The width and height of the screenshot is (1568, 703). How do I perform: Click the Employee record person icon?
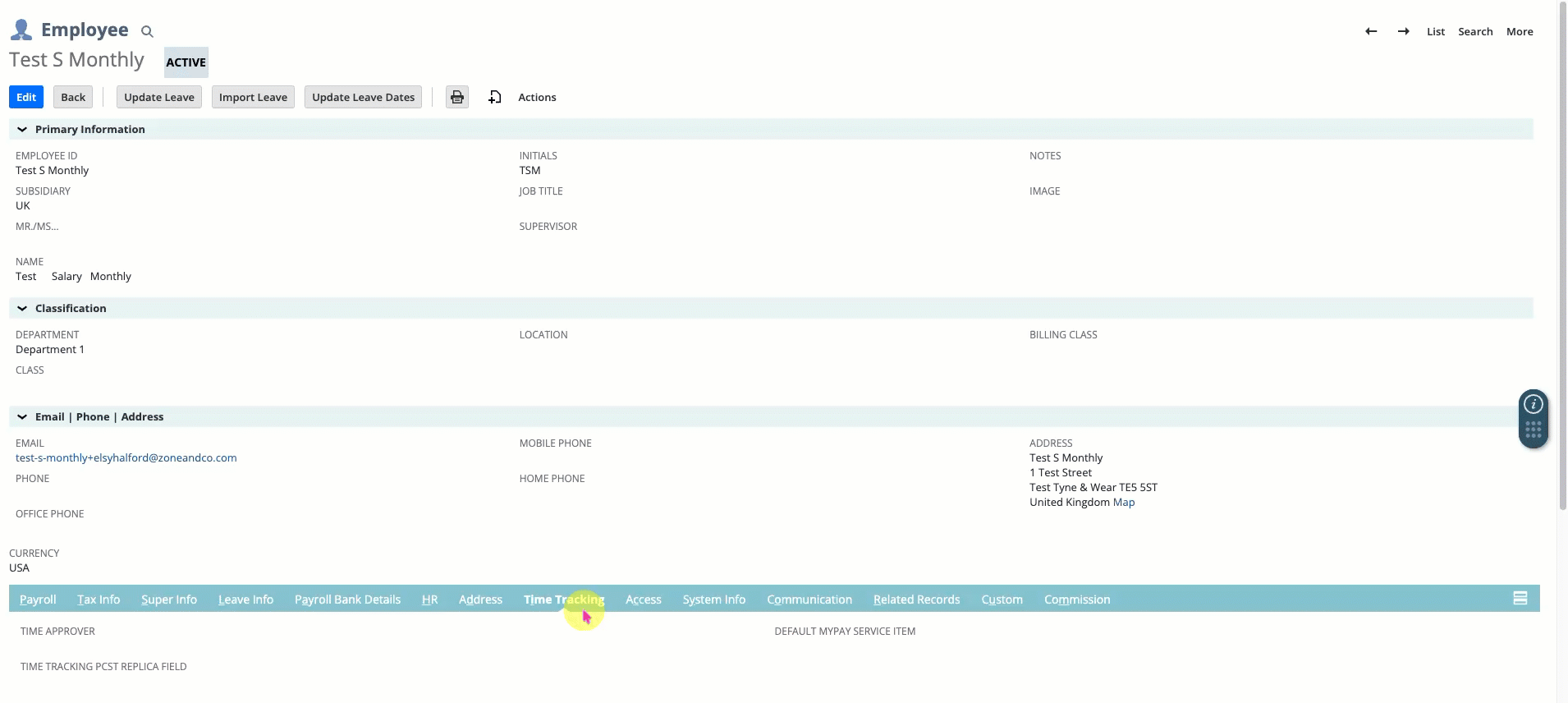click(x=21, y=30)
